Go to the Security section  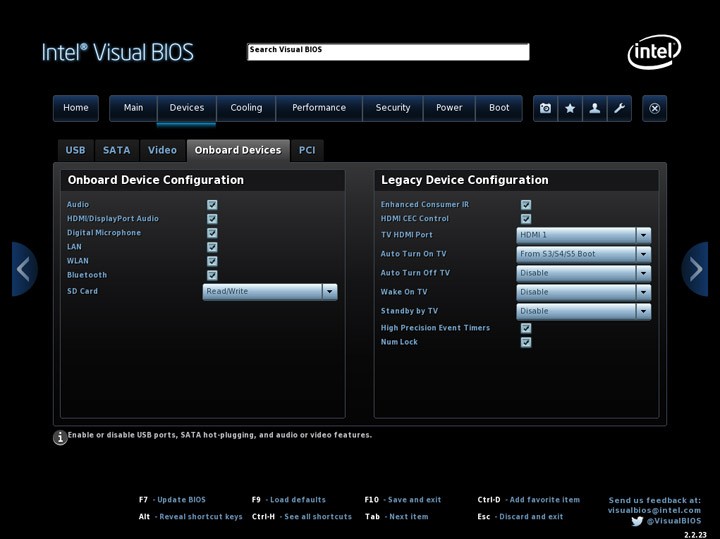pos(393,108)
